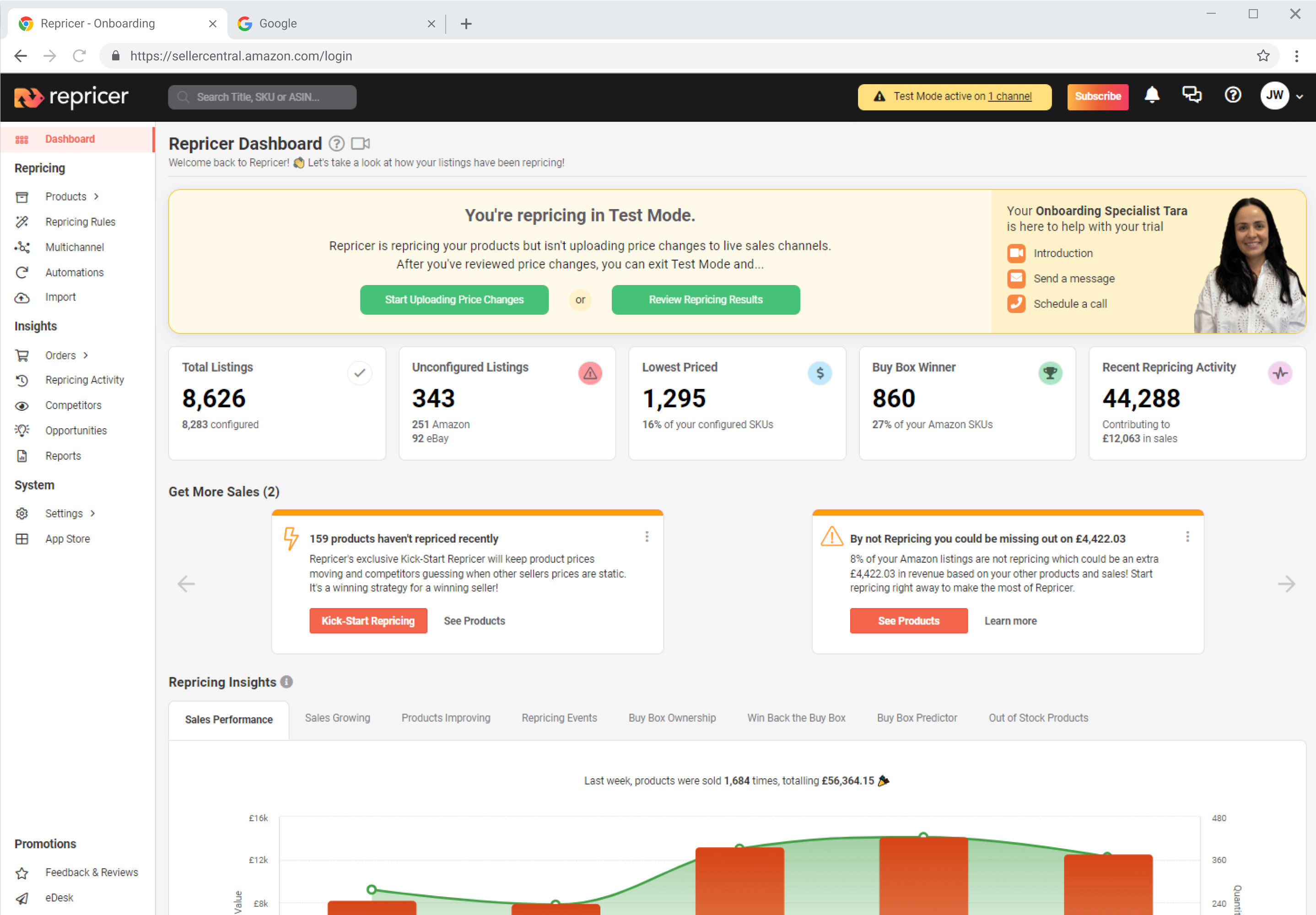Switch to the Buy Box Predictor tab
The width and height of the screenshot is (1316, 915).
917,718
